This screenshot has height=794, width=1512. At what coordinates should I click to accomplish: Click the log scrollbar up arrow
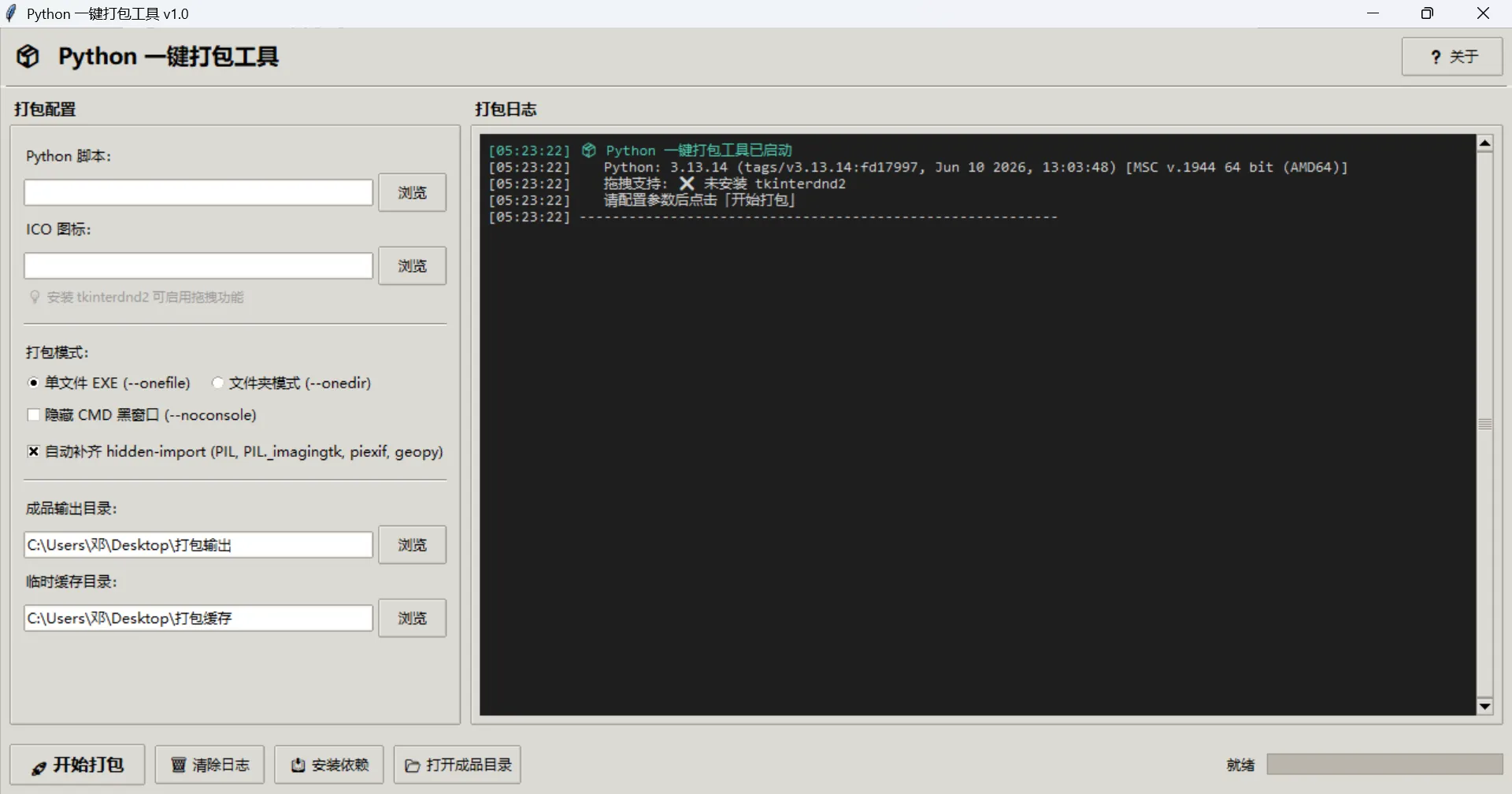click(x=1485, y=143)
